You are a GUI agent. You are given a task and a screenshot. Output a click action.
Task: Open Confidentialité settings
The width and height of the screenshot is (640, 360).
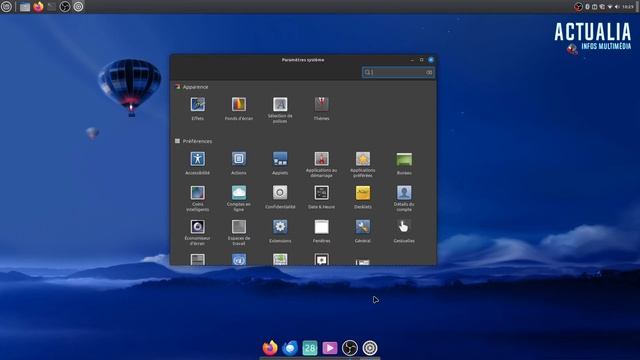280,197
